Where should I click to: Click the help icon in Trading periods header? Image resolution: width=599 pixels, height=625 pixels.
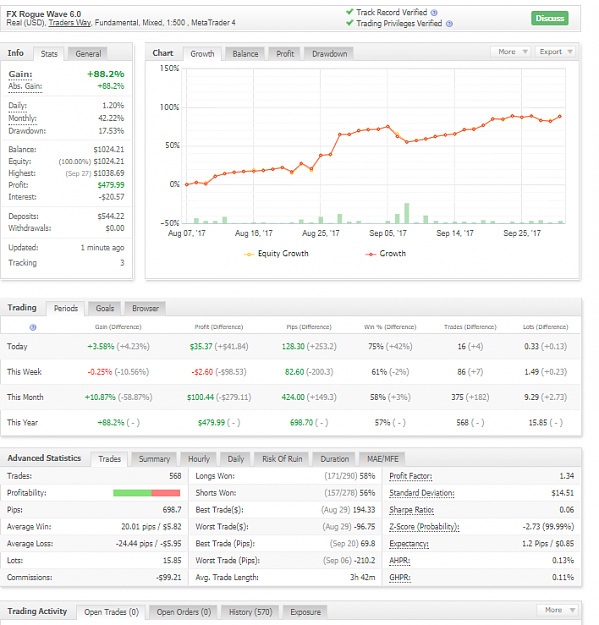(x=33, y=327)
